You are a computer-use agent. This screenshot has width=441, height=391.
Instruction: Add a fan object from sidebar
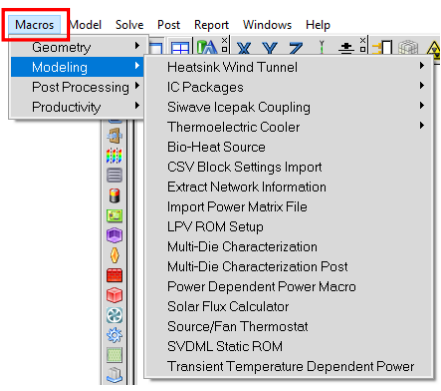114,315
